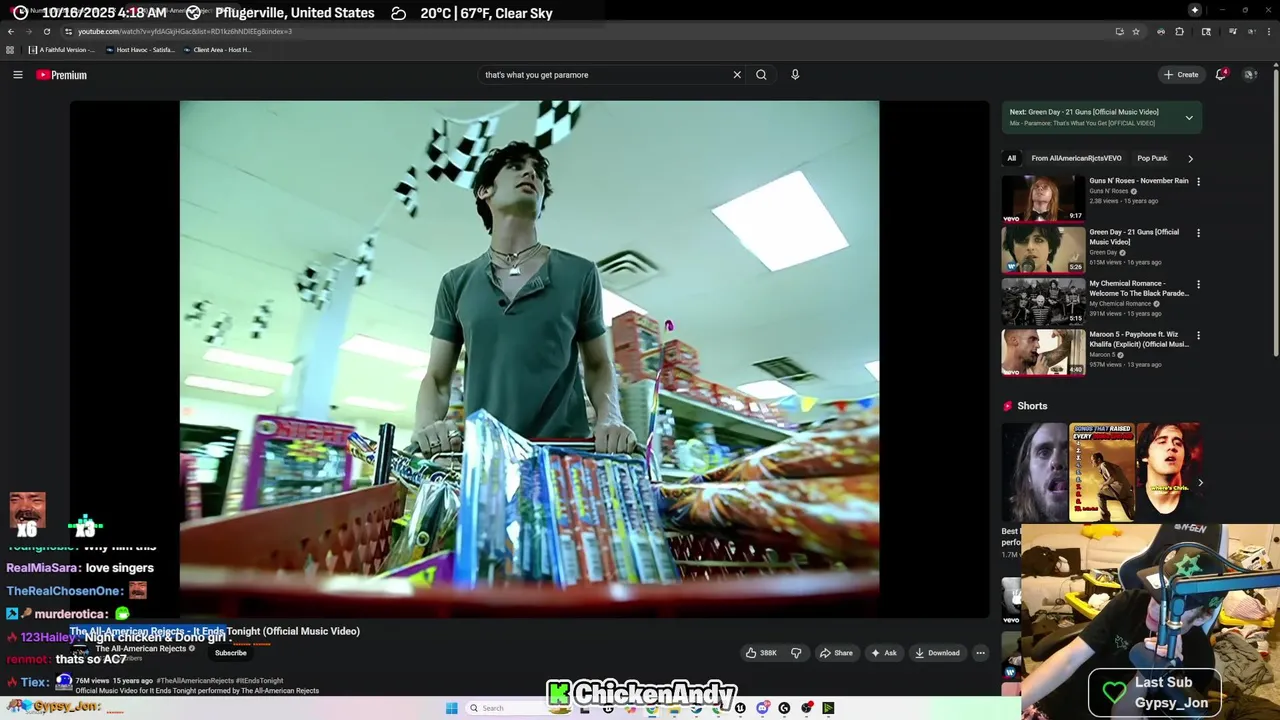Click the youtube.com address bar
The image size is (1280, 720).
590,31
